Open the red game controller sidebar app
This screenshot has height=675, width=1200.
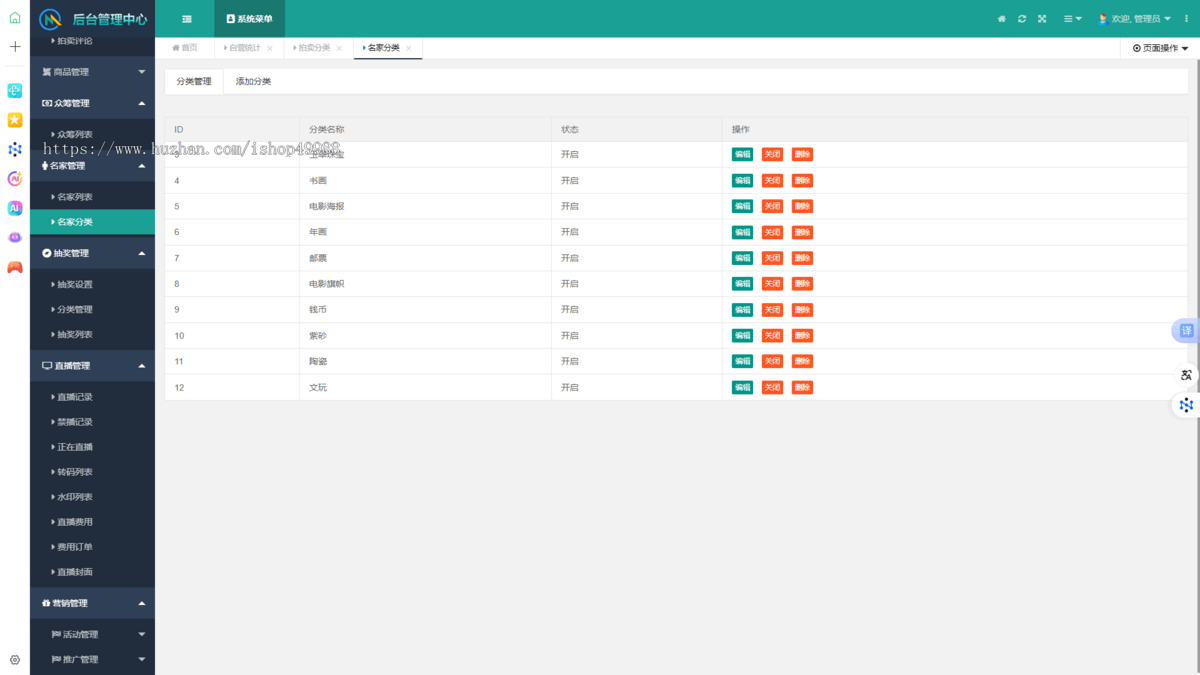[x=15, y=267]
